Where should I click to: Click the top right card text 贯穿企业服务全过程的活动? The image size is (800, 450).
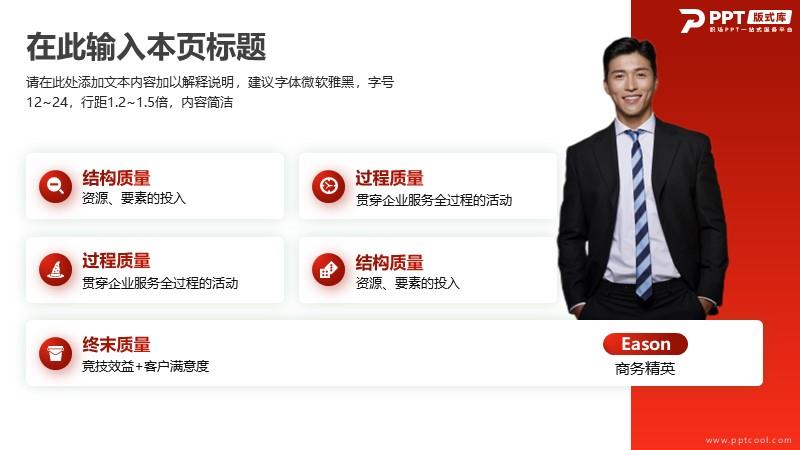coord(434,200)
